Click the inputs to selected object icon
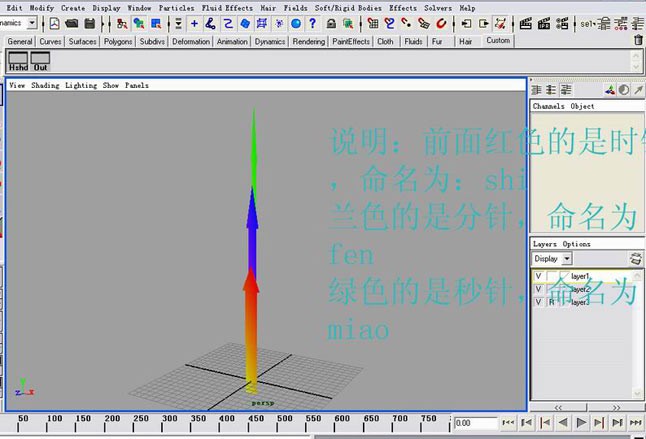This screenshot has width=646, height=439. (466, 23)
